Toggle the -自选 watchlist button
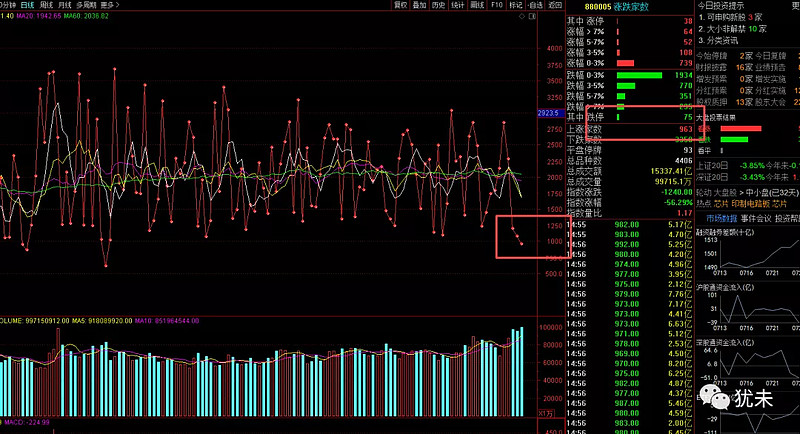 coord(535,5)
